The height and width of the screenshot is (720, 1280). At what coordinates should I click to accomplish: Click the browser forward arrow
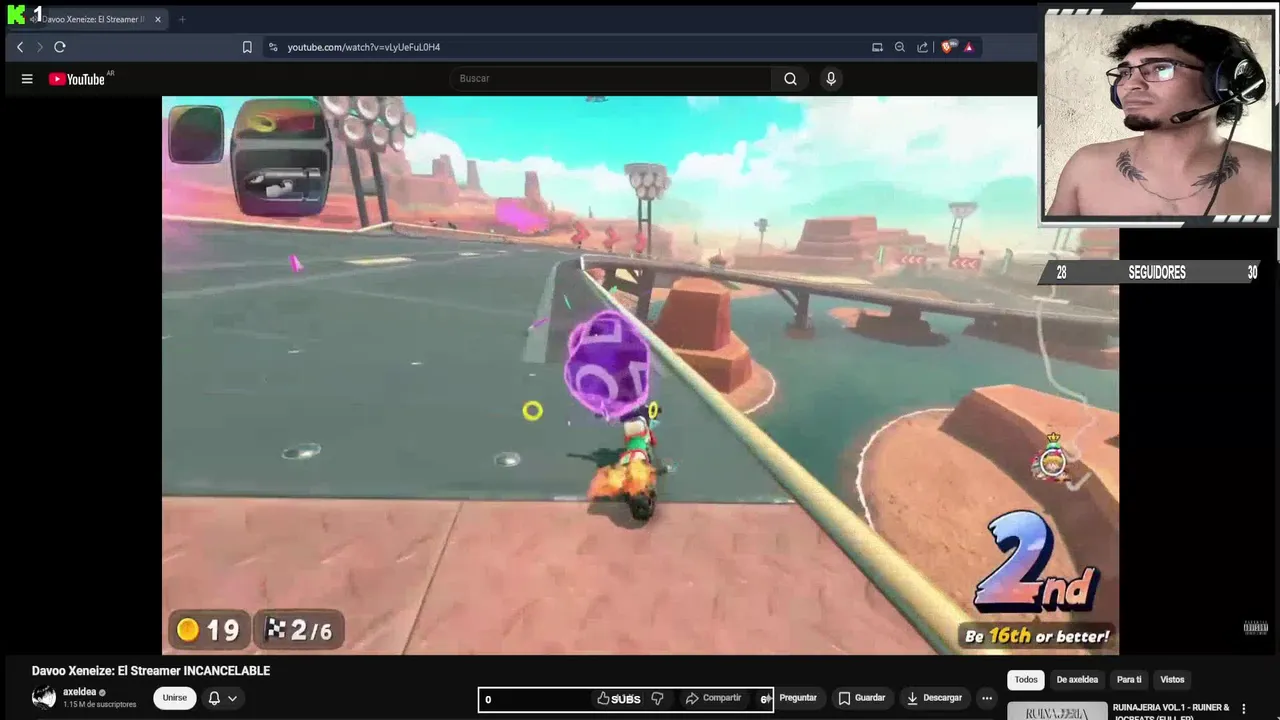[x=40, y=47]
